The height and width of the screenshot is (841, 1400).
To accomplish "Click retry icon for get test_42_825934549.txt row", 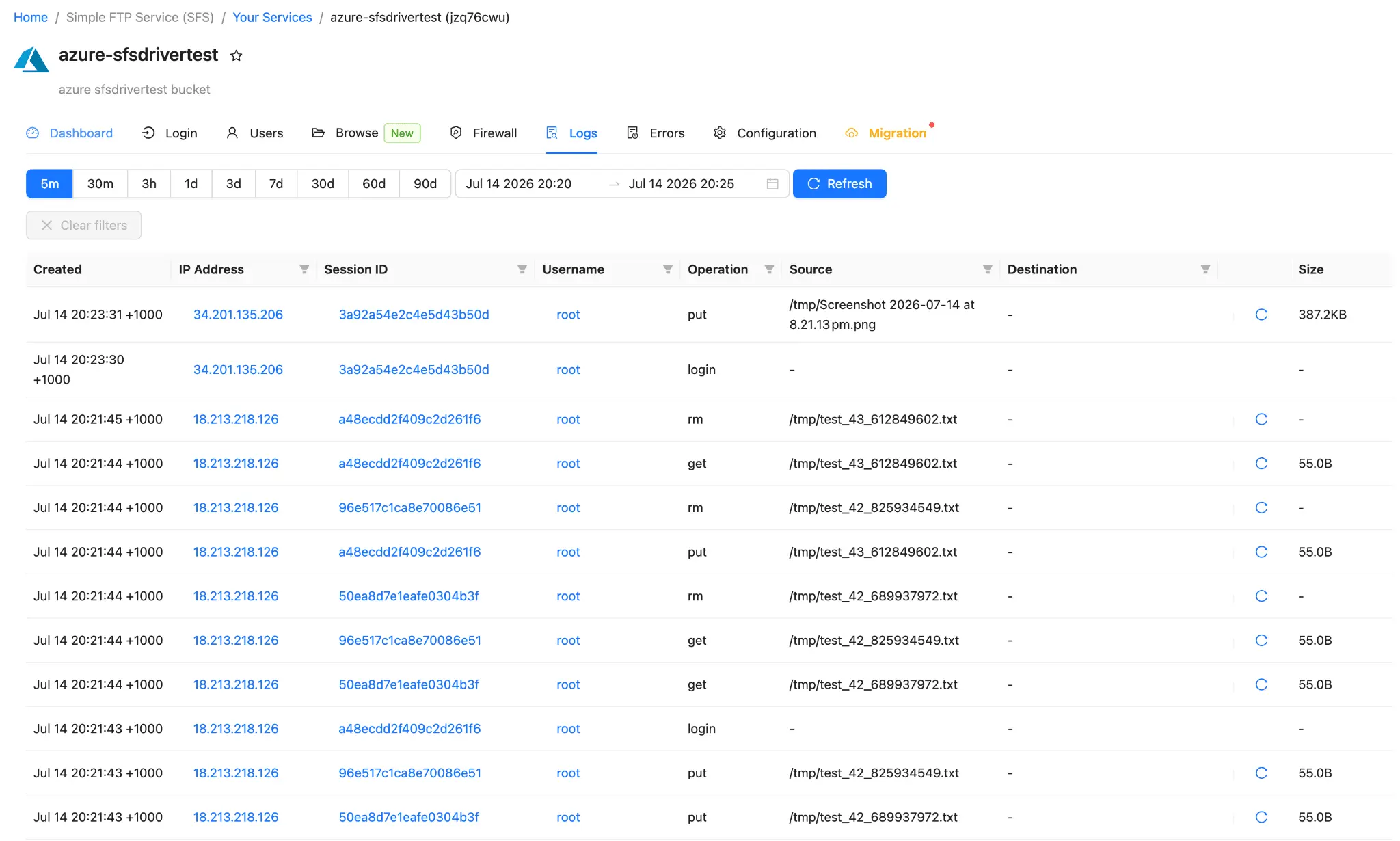I will coord(1261,641).
